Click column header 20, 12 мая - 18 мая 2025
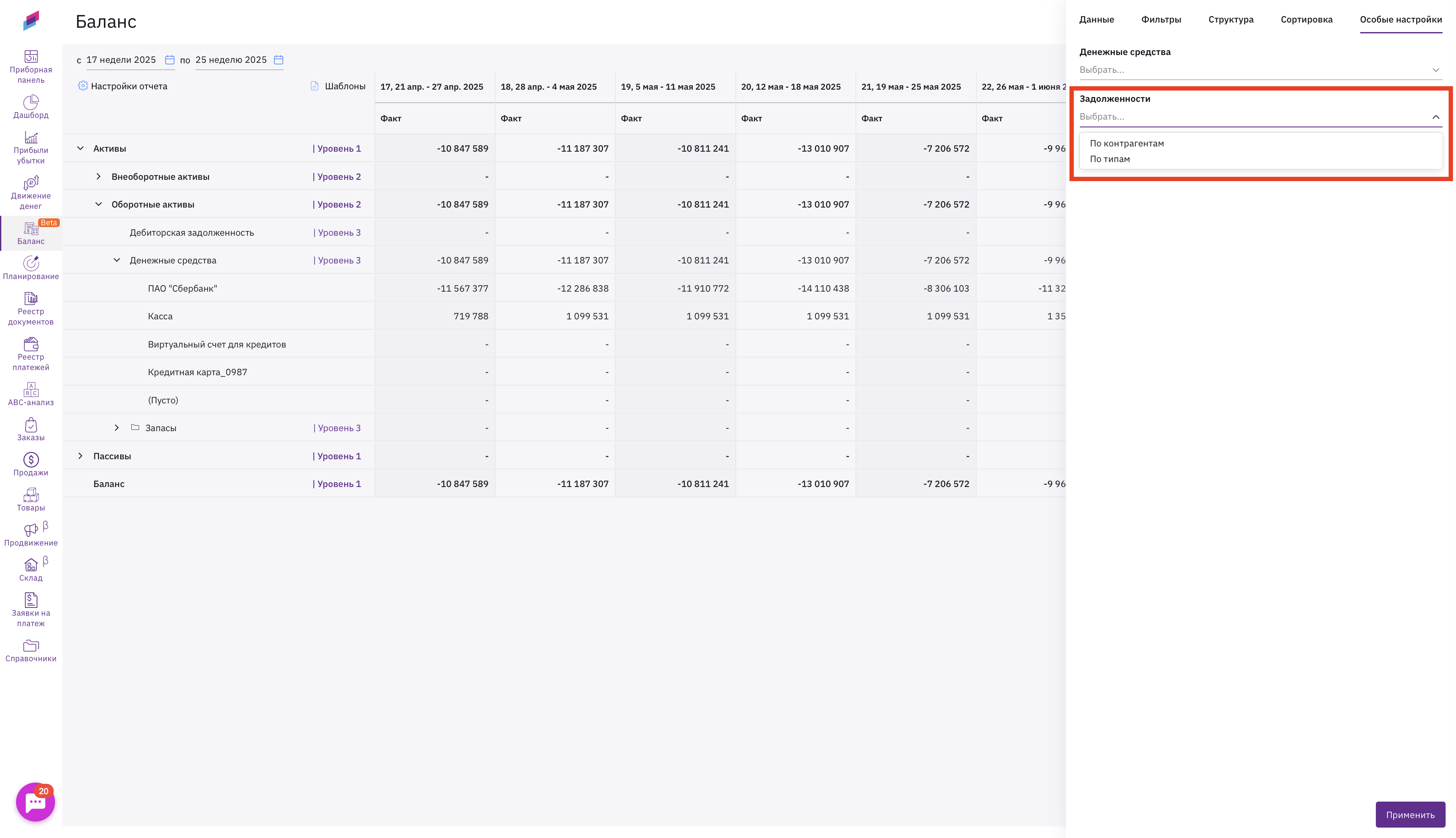Screen dimensions: 1456x838 tap(791, 87)
